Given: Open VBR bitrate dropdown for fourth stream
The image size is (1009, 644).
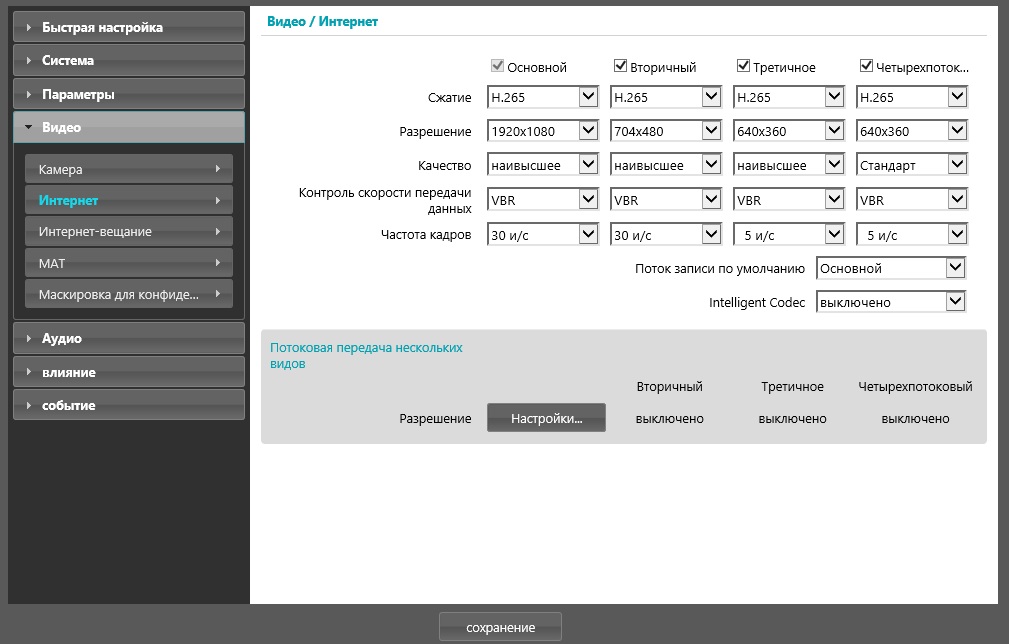Looking at the screenshot, I should pyautogui.click(x=912, y=200).
